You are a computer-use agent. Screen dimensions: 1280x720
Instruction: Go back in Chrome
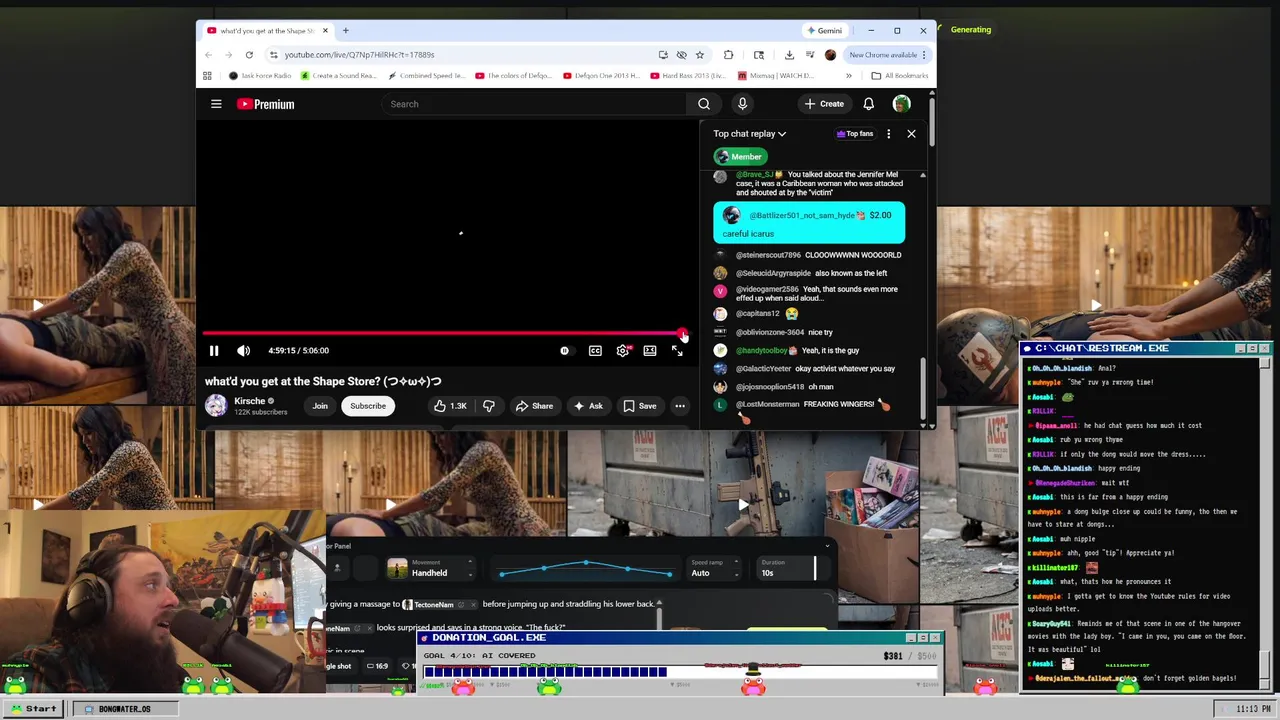click(208, 55)
